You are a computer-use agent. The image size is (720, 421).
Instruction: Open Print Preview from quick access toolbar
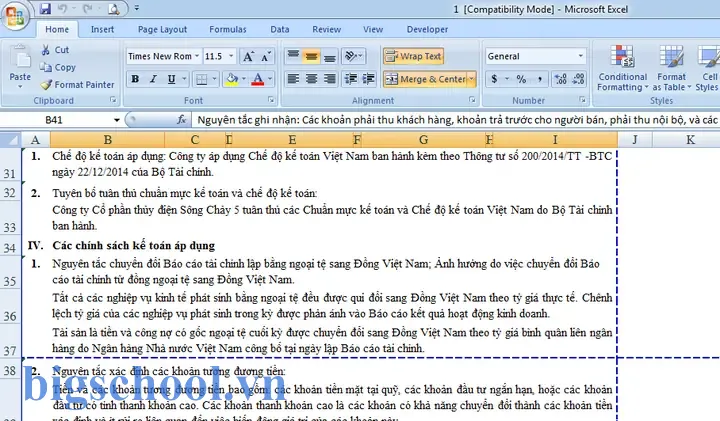point(113,9)
